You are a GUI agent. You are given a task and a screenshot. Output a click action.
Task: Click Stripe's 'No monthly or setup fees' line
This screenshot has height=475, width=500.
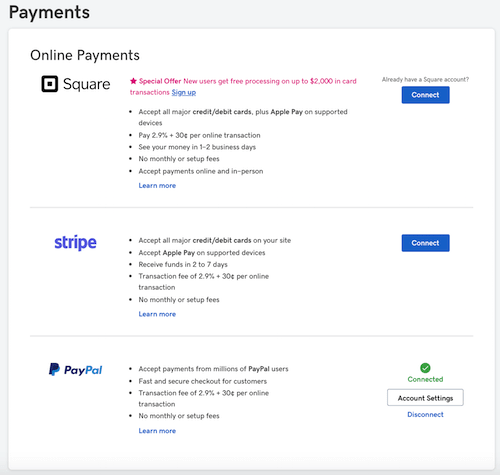click(x=179, y=300)
